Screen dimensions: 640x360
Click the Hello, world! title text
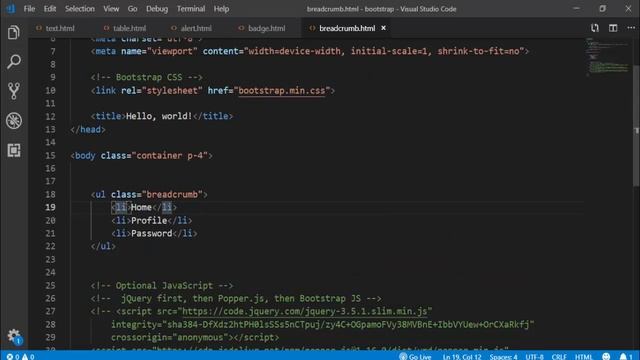pyautogui.click(x=159, y=116)
